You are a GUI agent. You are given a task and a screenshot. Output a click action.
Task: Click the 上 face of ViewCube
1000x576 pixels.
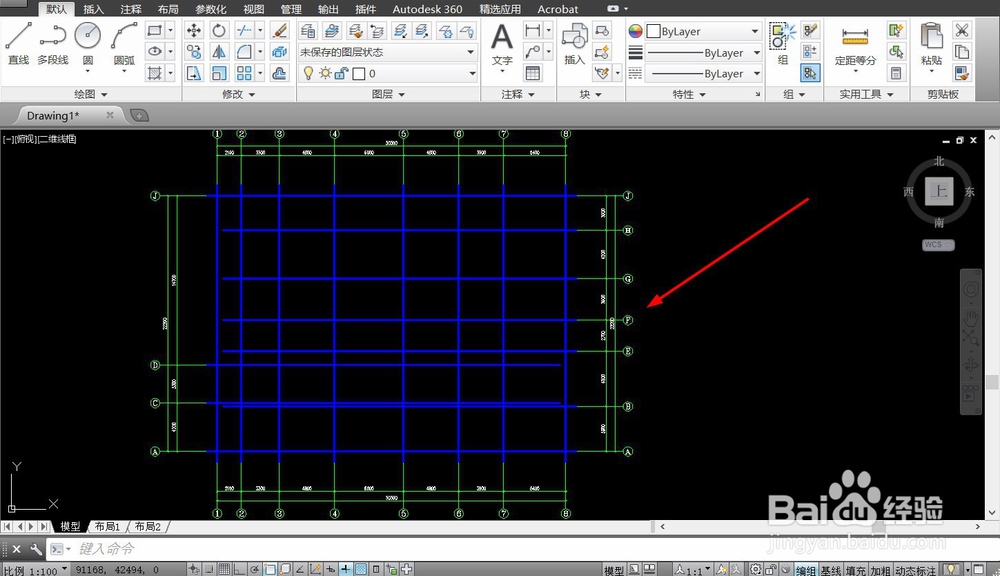click(939, 191)
